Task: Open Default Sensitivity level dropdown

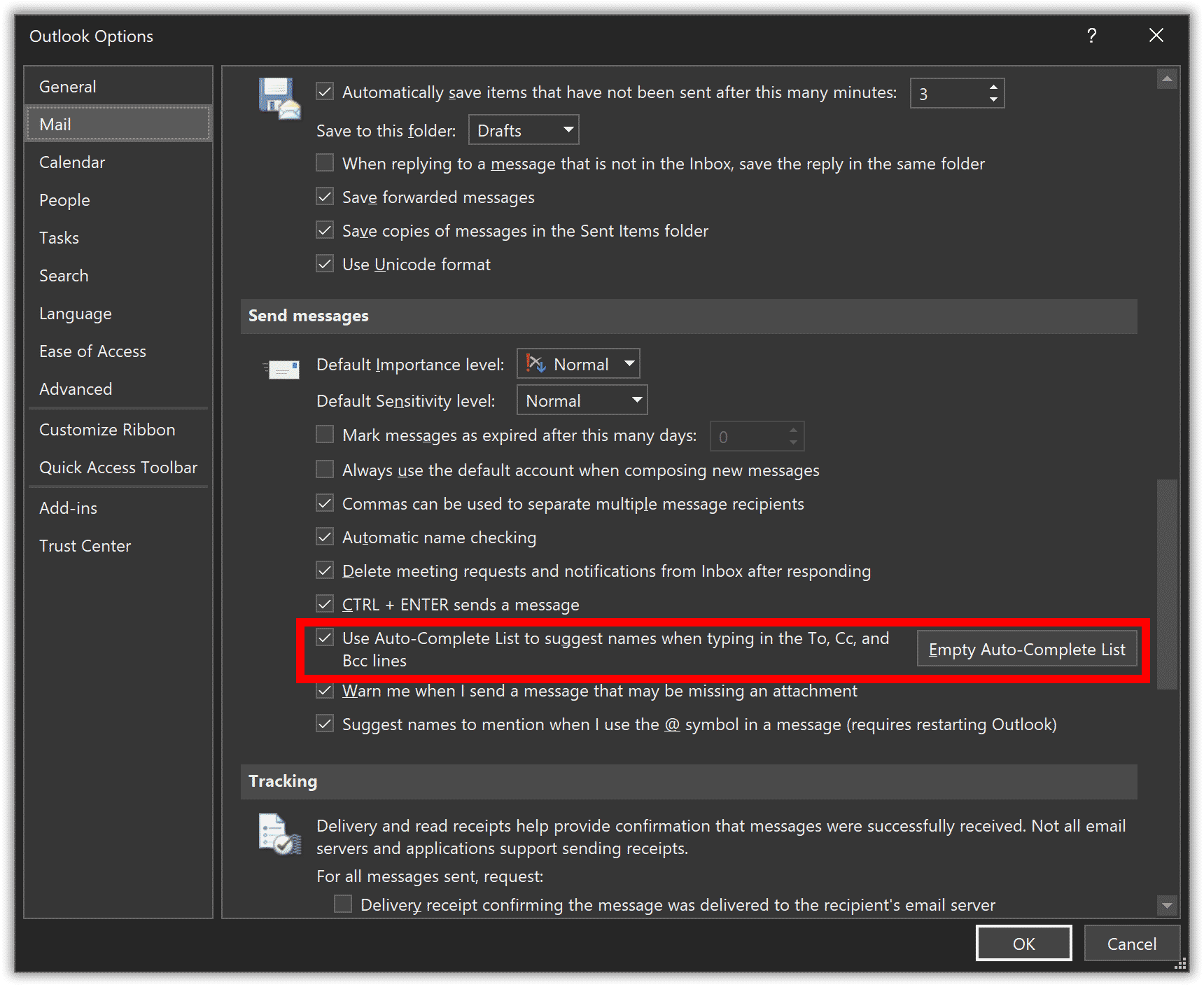Action: coord(582,400)
